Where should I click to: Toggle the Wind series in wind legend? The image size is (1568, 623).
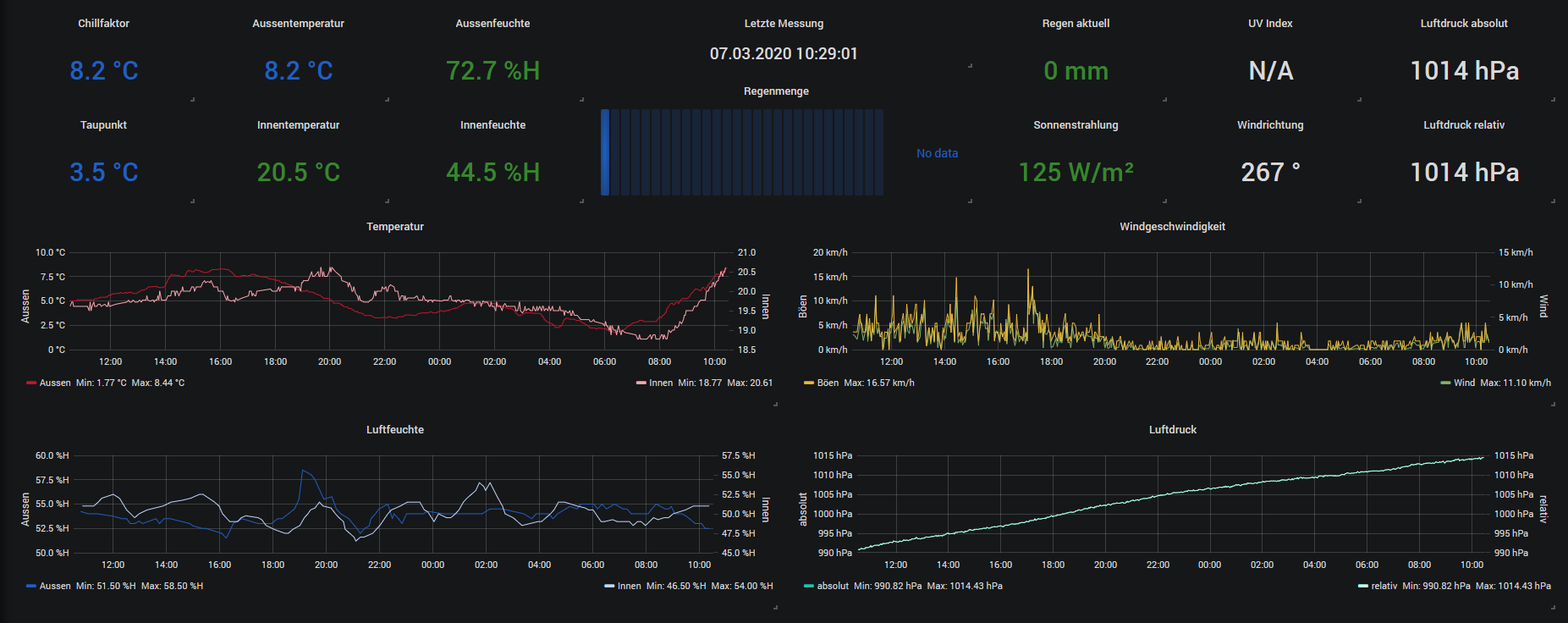[1464, 383]
